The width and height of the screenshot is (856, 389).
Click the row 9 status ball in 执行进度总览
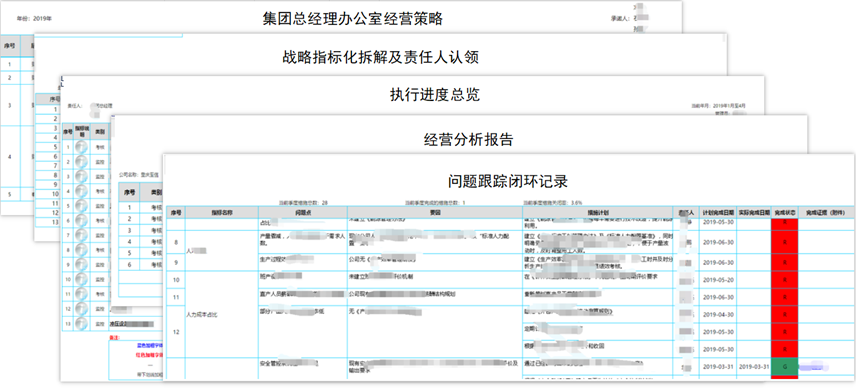coord(81,265)
